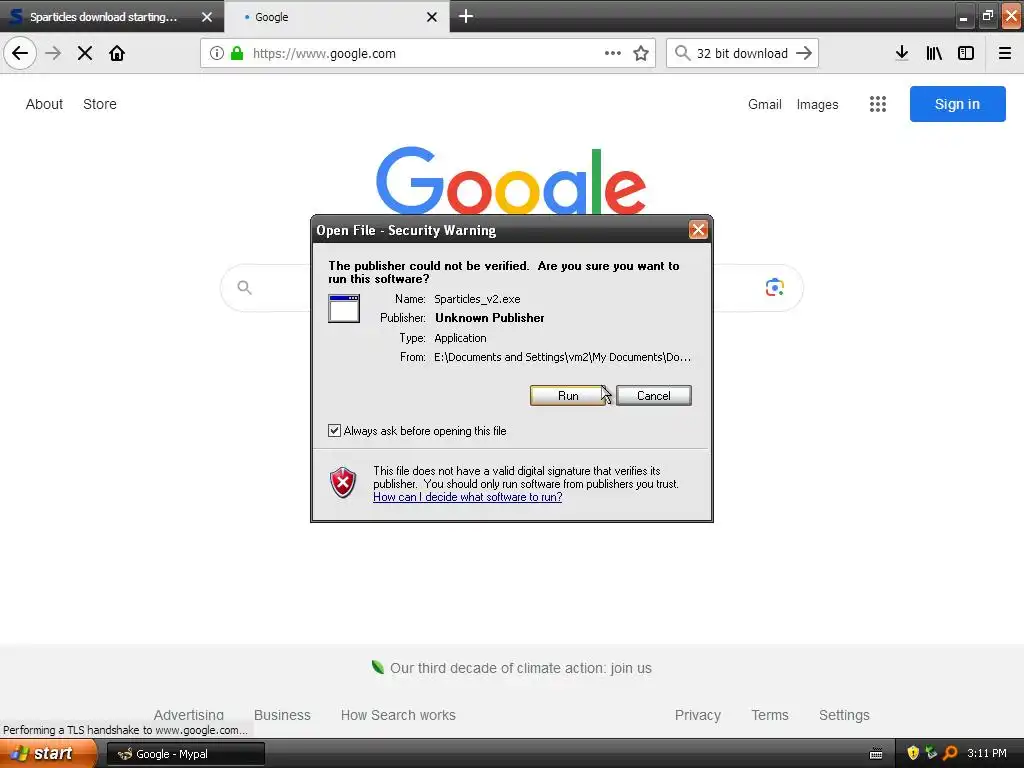Click the Google logo

[511, 181]
